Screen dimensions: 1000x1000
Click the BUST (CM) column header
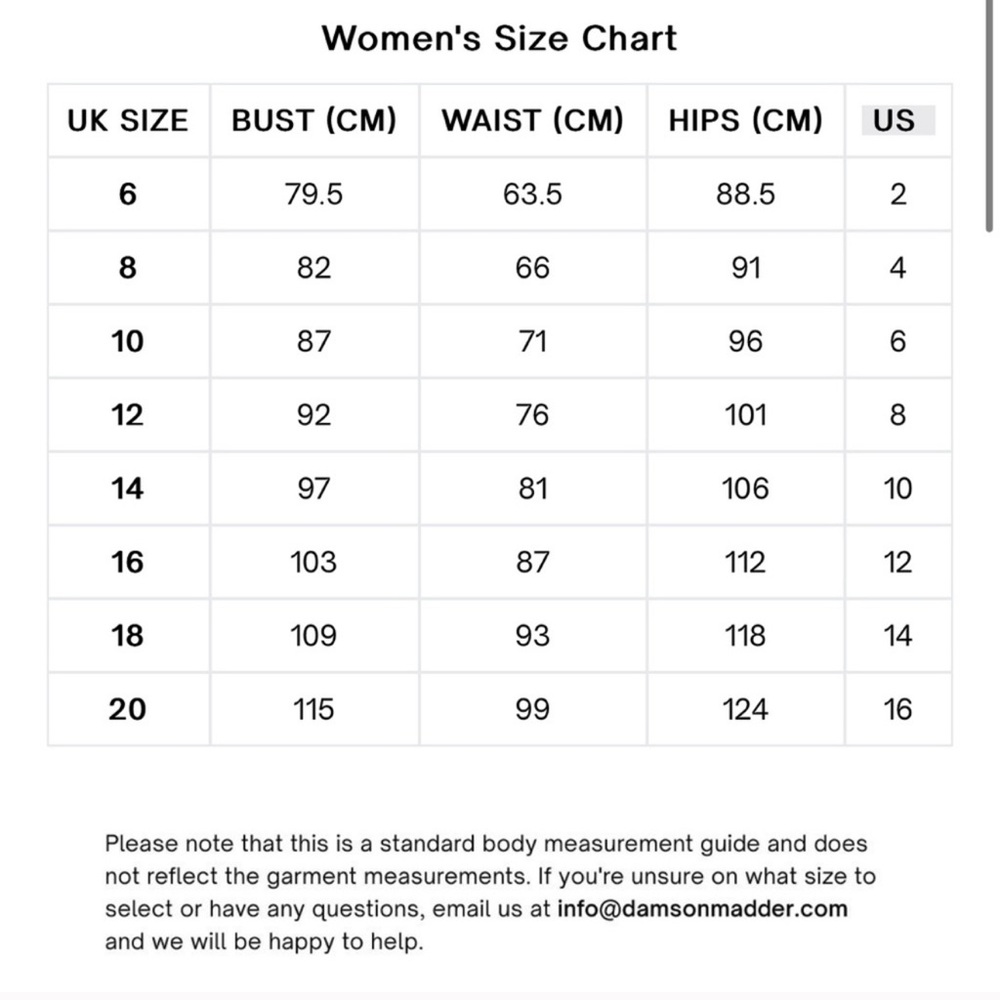click(314, 121)
